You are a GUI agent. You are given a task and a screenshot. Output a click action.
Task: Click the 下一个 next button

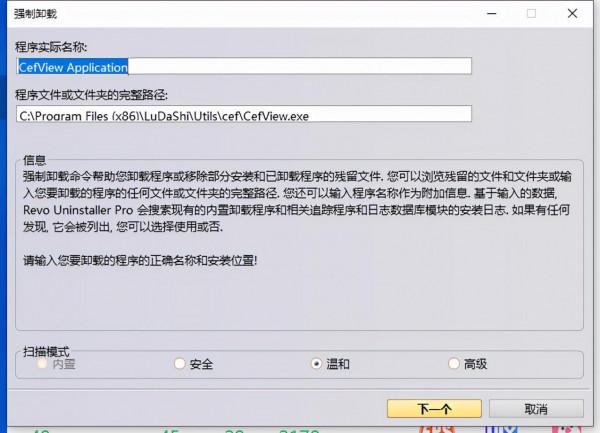click(434, 409)
